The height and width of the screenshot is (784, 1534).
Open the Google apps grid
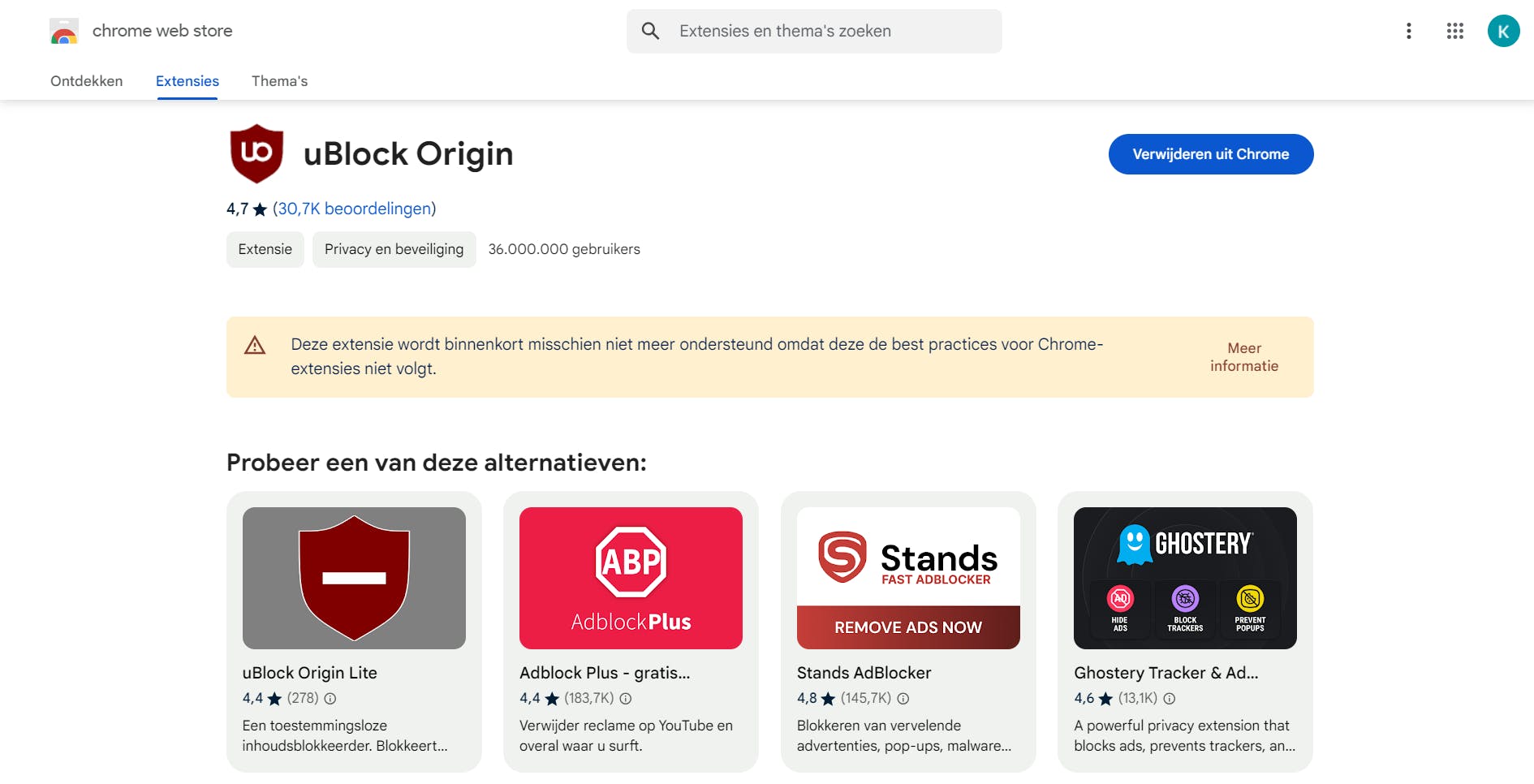(x=1455, y=31)
